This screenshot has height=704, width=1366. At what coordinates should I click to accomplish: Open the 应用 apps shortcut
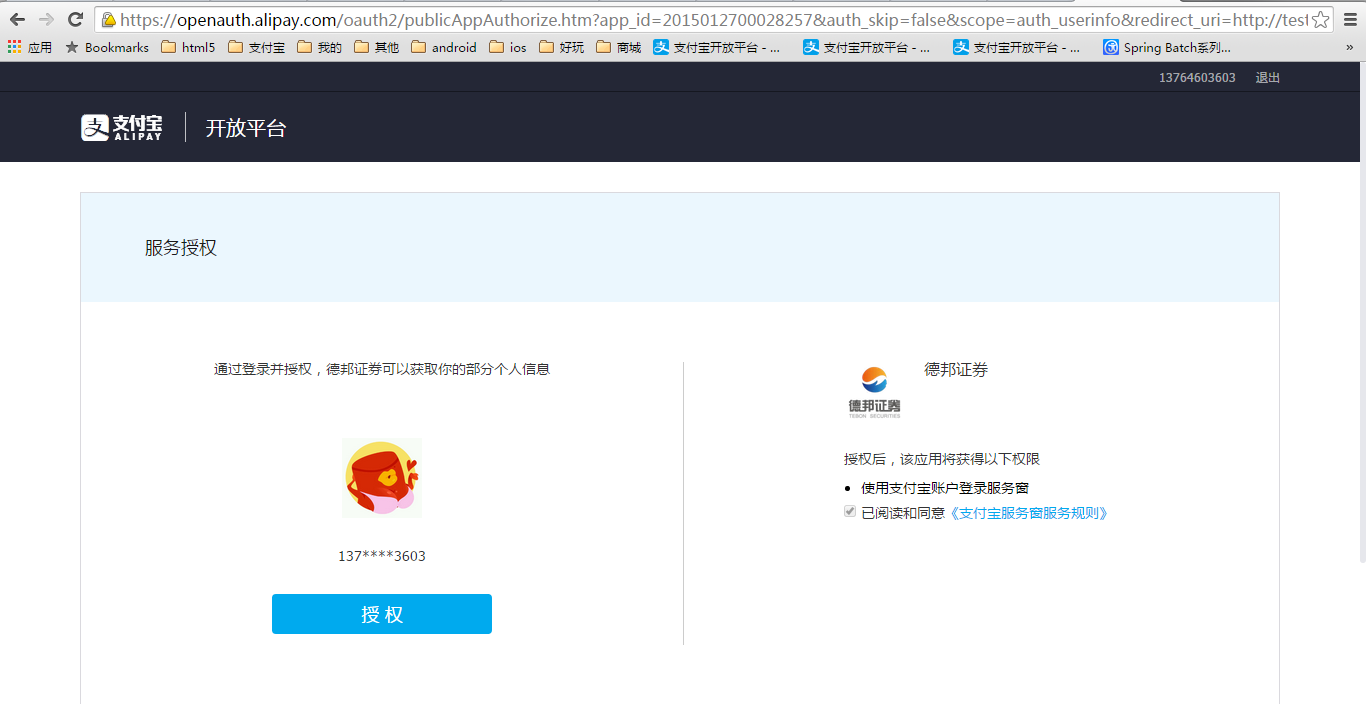(x=30, y=47)
